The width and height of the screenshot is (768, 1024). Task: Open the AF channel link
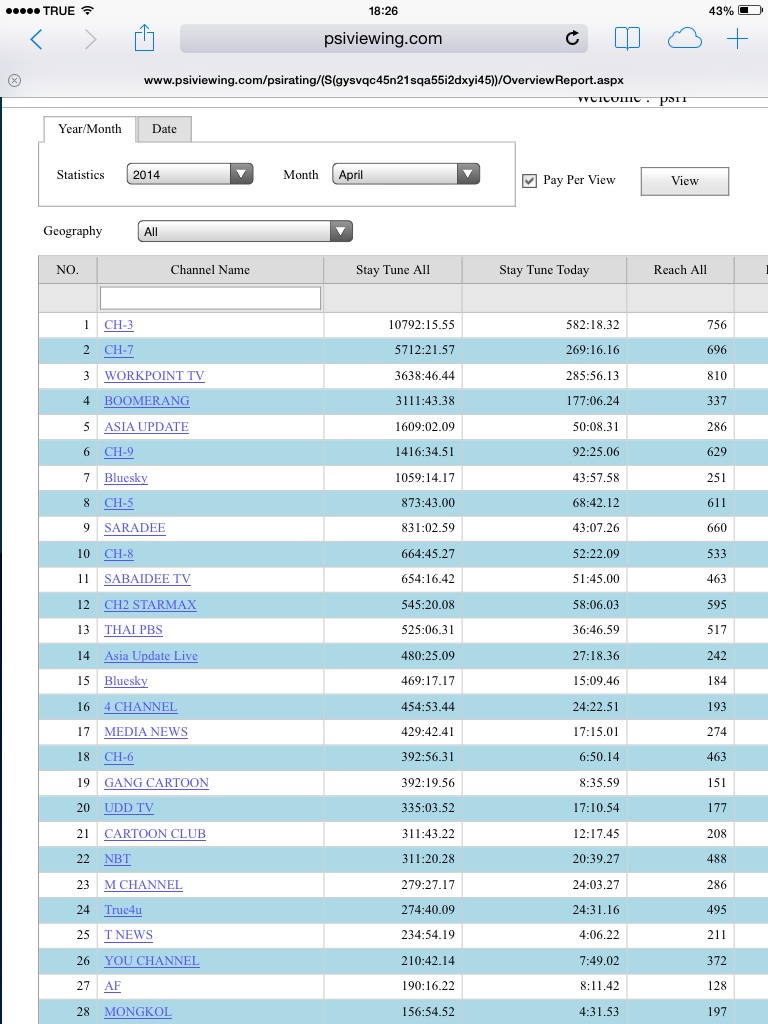112,986
